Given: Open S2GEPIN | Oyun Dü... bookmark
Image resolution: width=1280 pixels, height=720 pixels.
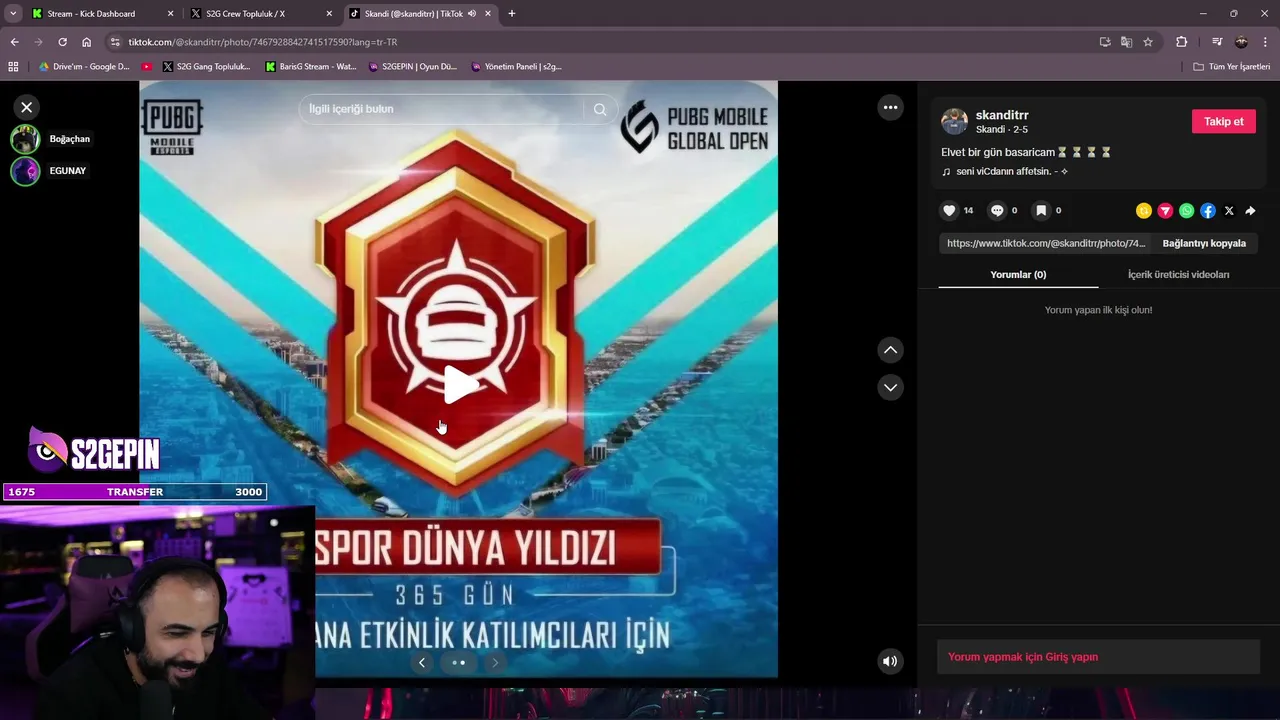Looking at the screenshot, I should pyautogui.click(x=413, y=67).
